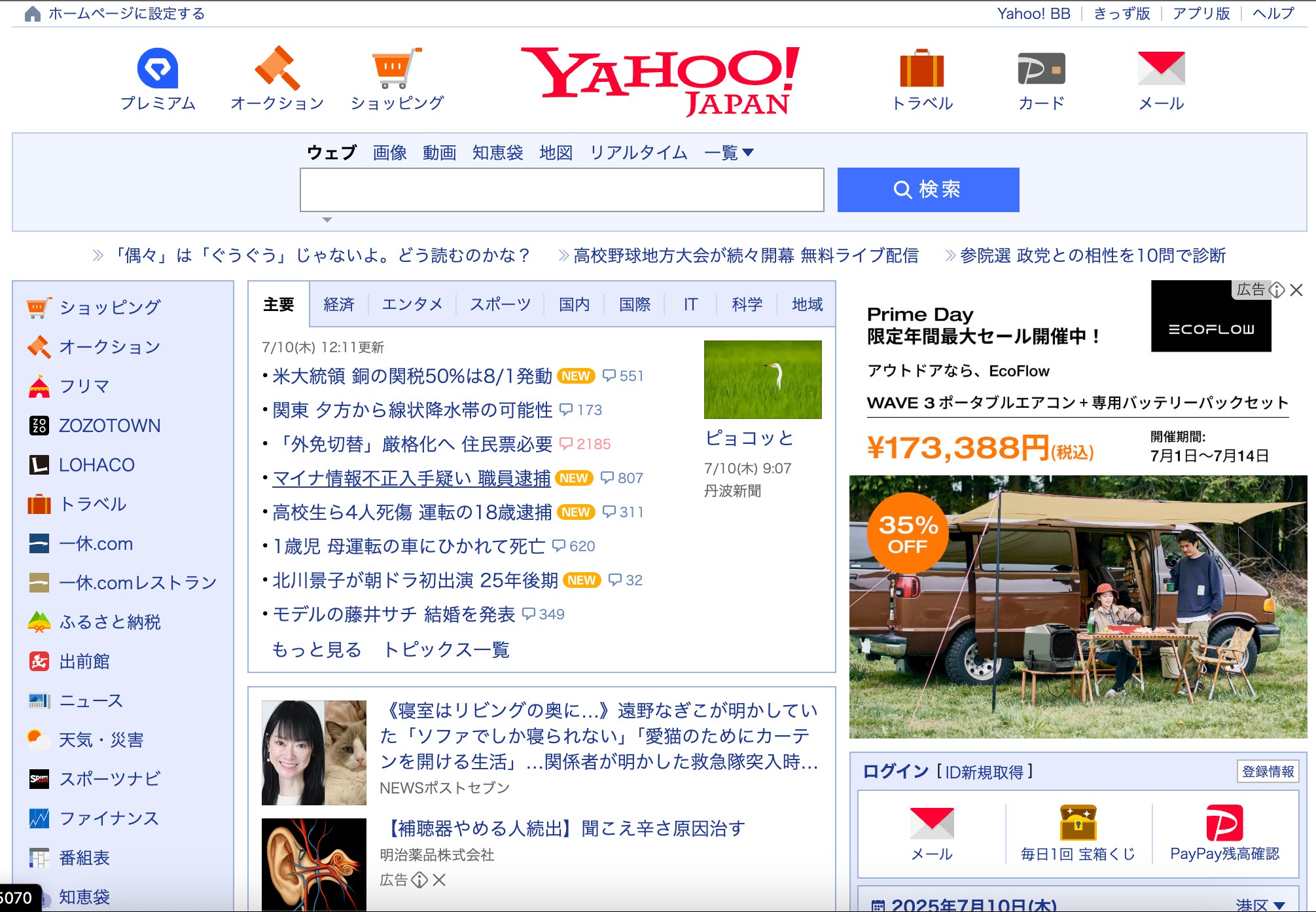Click the Yahoo! JAPAN logo

tap(661, 81)
